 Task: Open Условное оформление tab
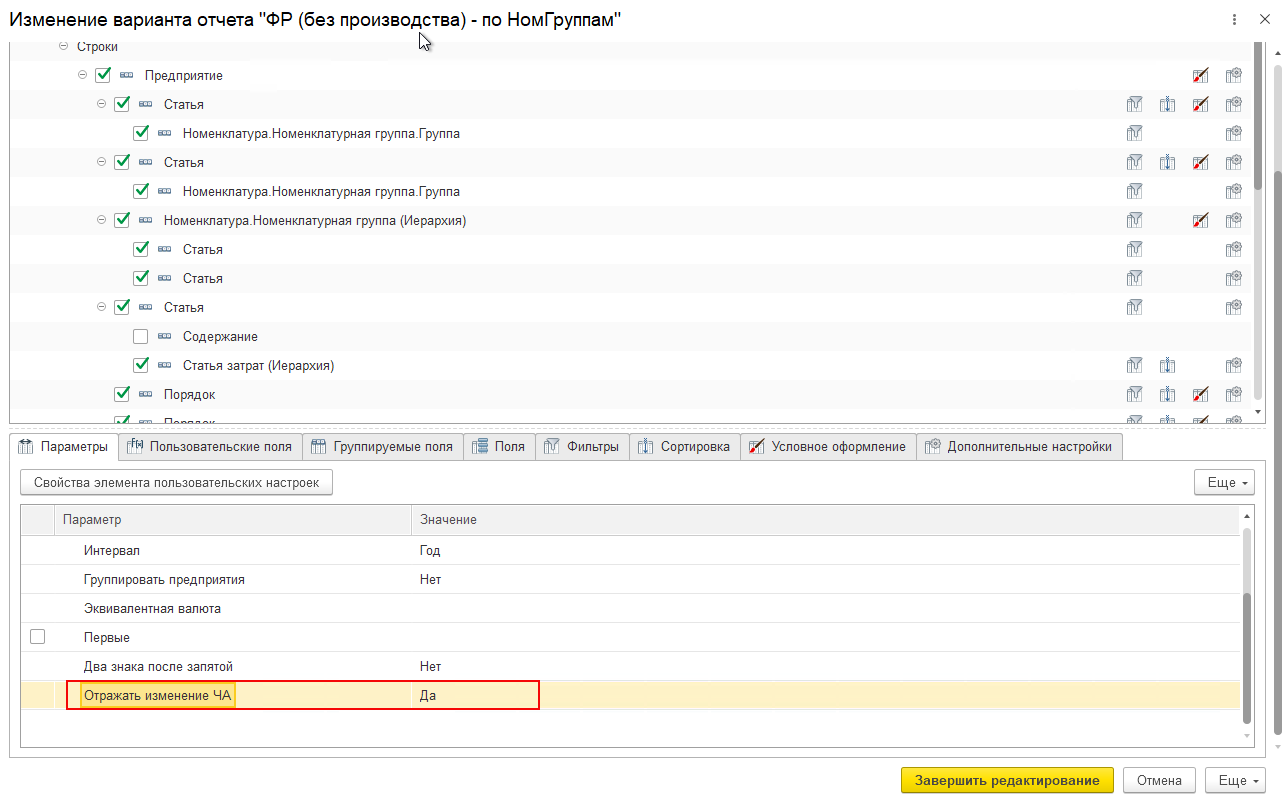[828, 447]
